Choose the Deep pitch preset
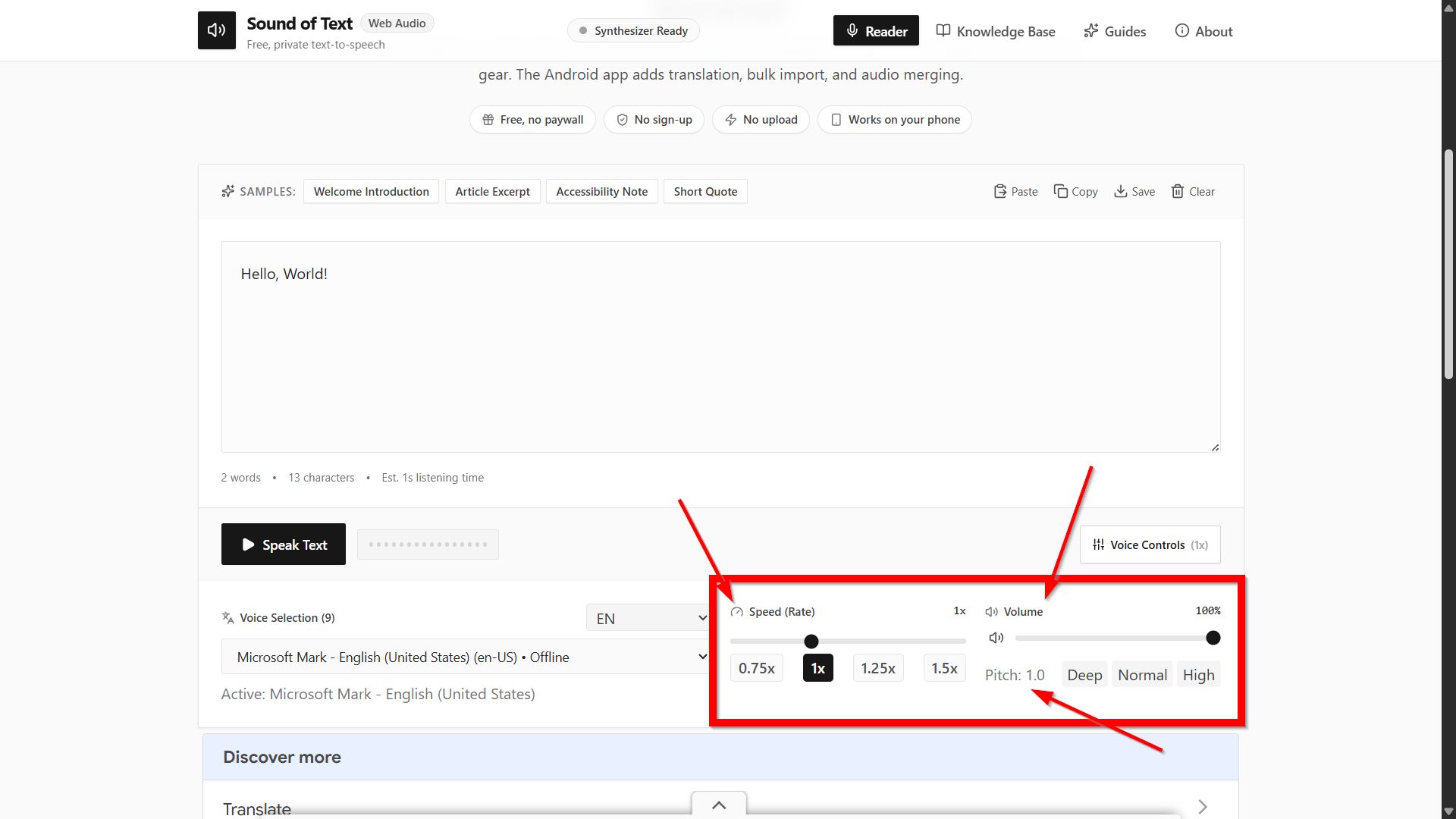This screenshot has width=1456, height=819. point(1084,675)
